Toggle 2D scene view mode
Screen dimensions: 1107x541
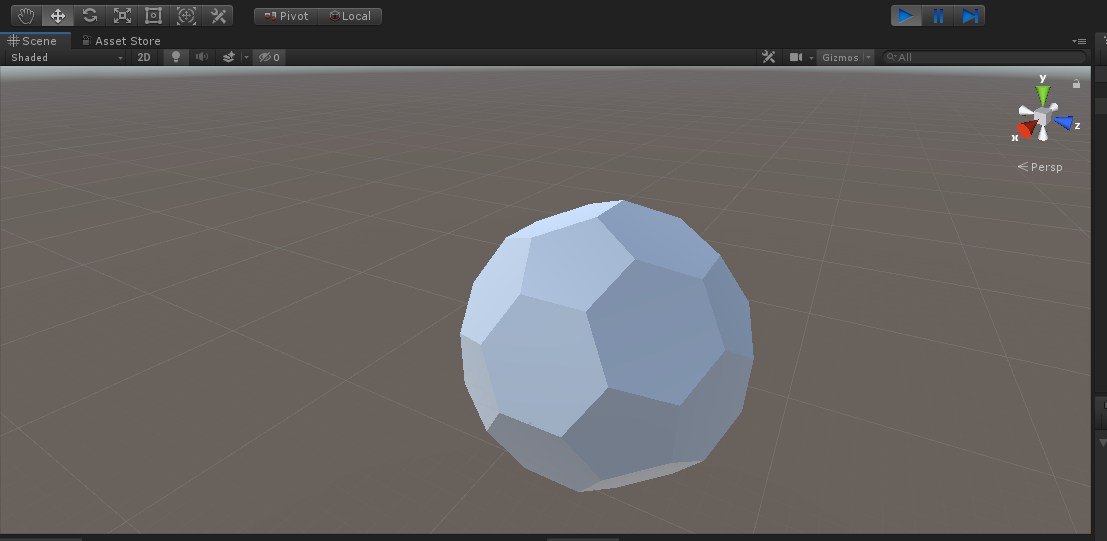[x=144, y=57]
